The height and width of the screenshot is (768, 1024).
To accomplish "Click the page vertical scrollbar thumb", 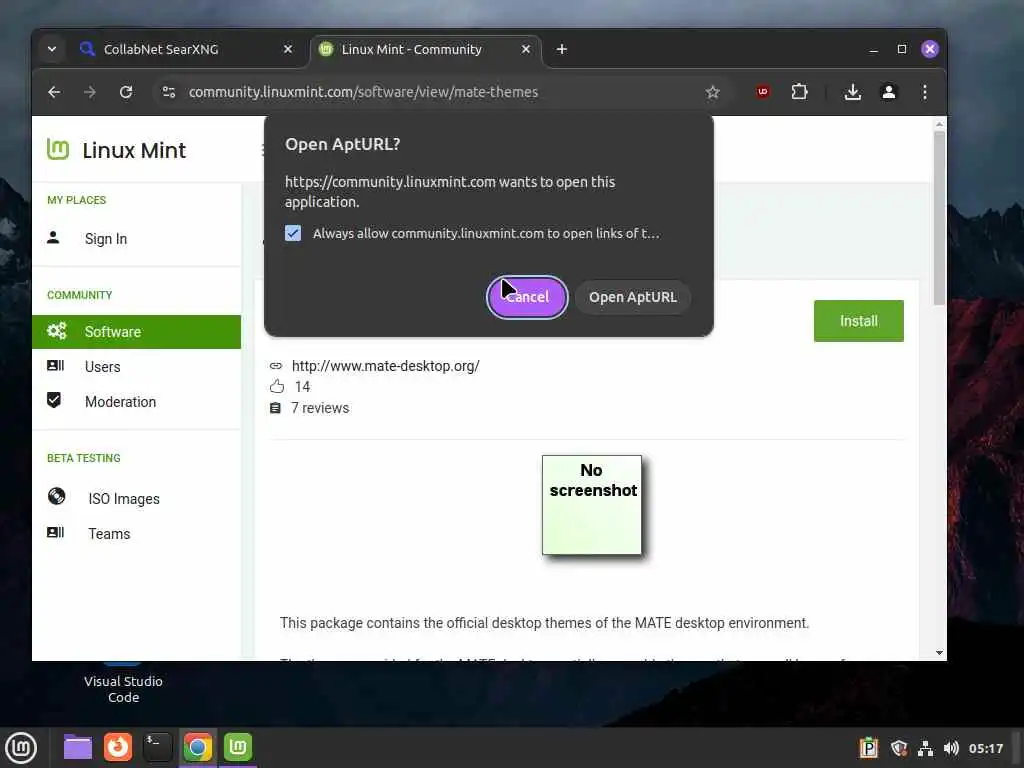I will (939, 217).
